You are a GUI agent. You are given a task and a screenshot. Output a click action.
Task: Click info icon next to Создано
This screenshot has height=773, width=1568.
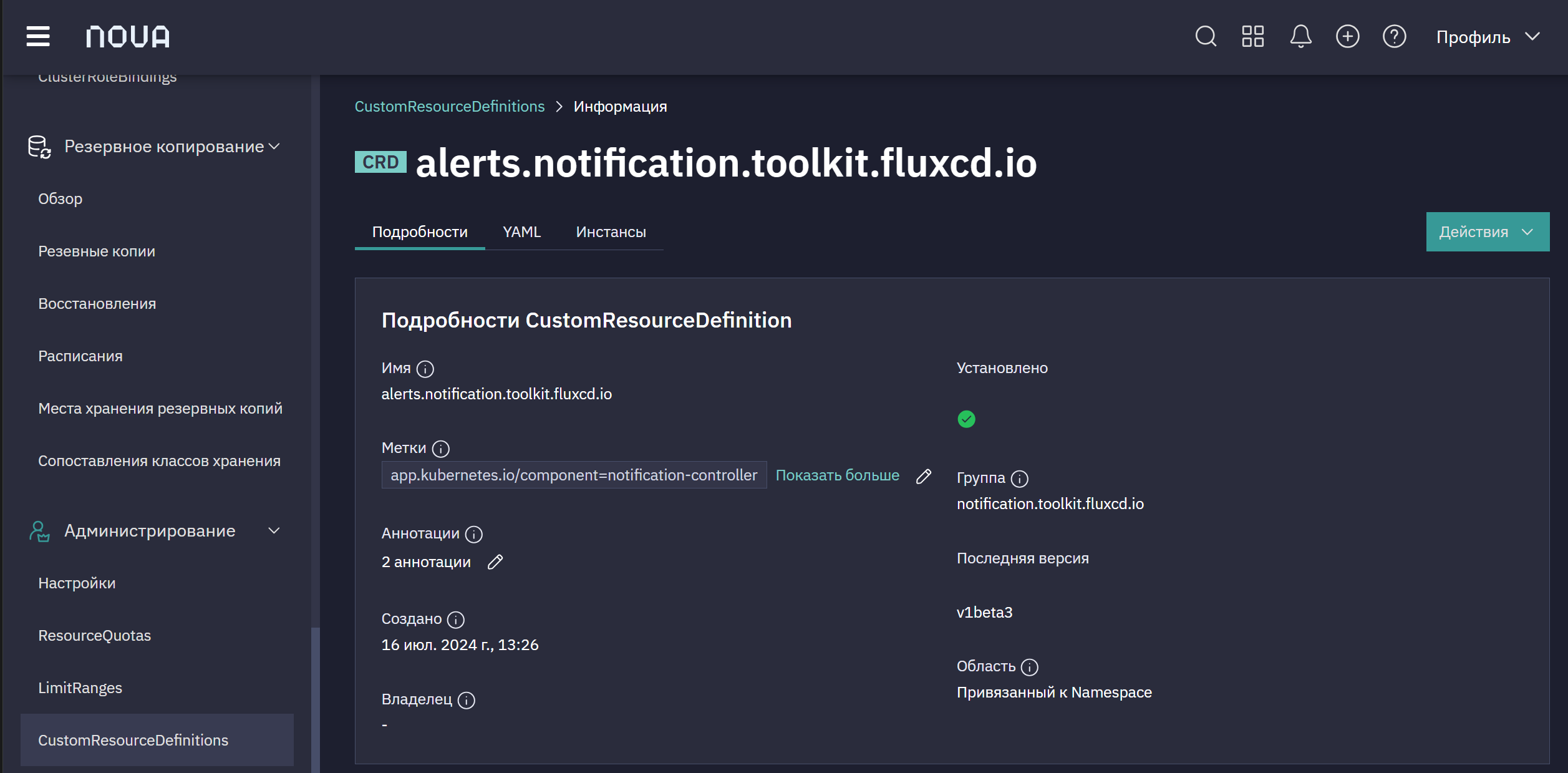click(456, 620)
